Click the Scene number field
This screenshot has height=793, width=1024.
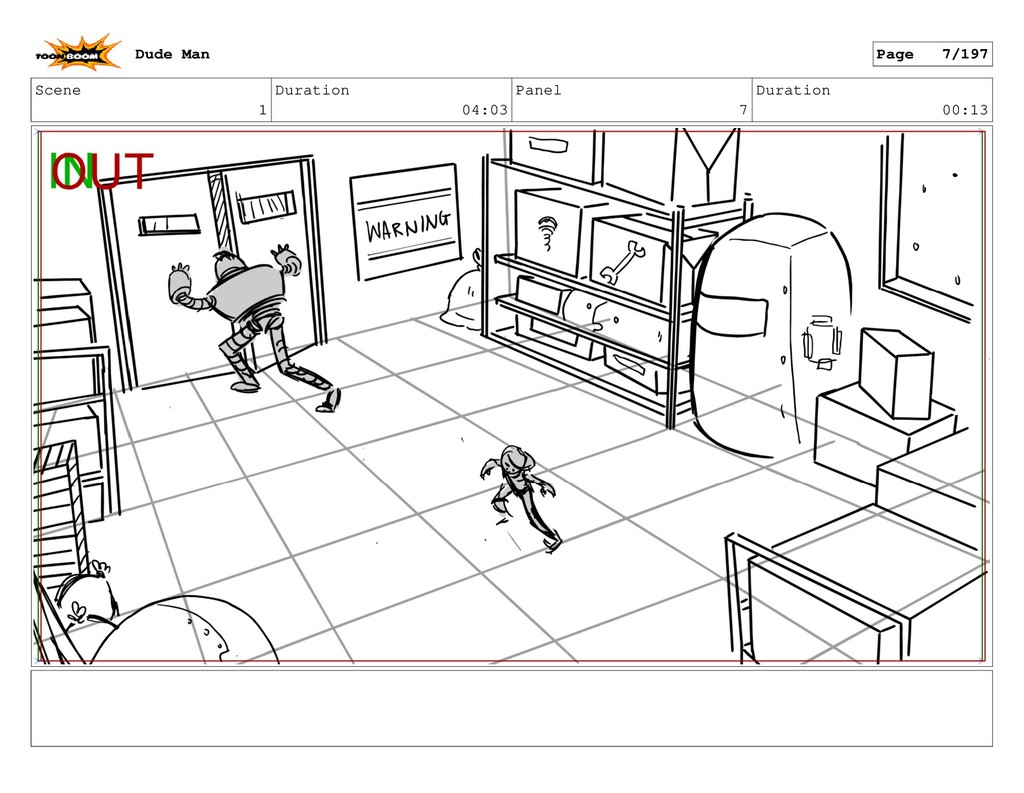coord(151,100)
